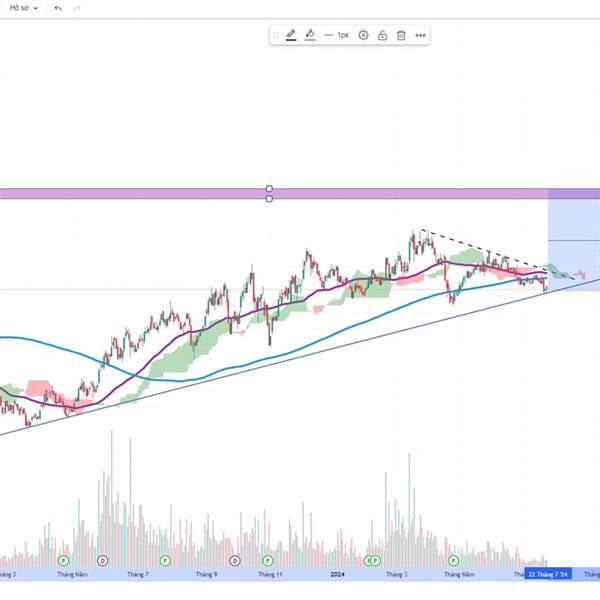Click the 22 Tháng 7 '24 date label
The image size is (600, 600).
tap(548, 574)
